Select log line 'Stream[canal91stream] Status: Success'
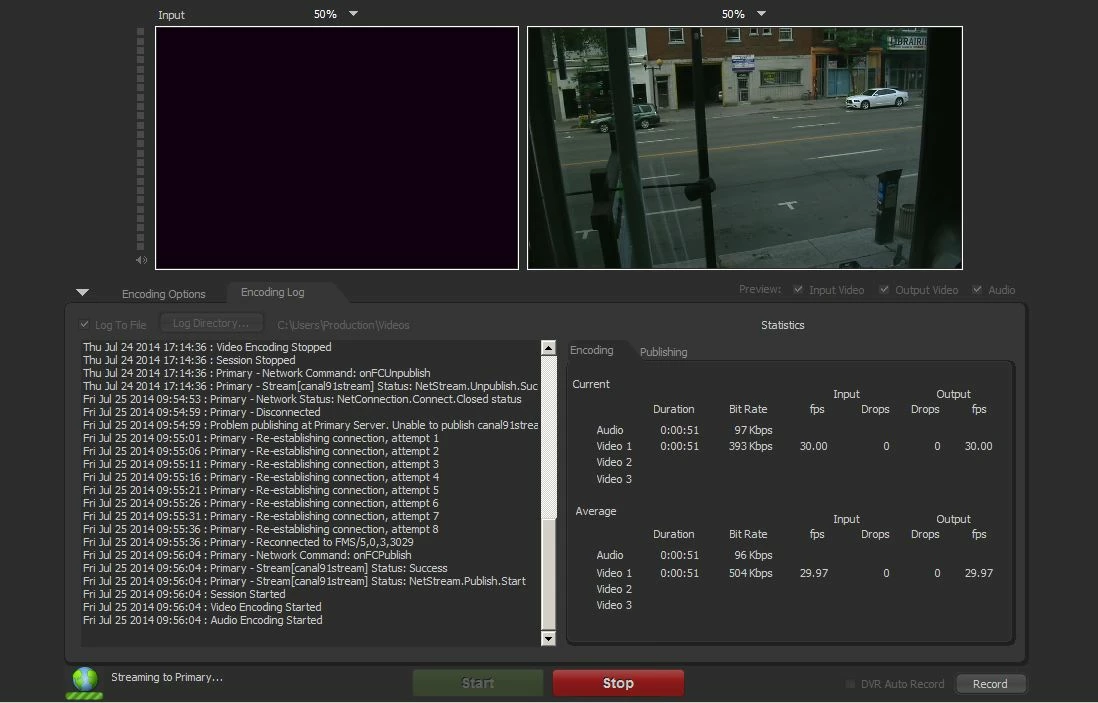This screenshot has height=703, width=1098. (265, 568)
